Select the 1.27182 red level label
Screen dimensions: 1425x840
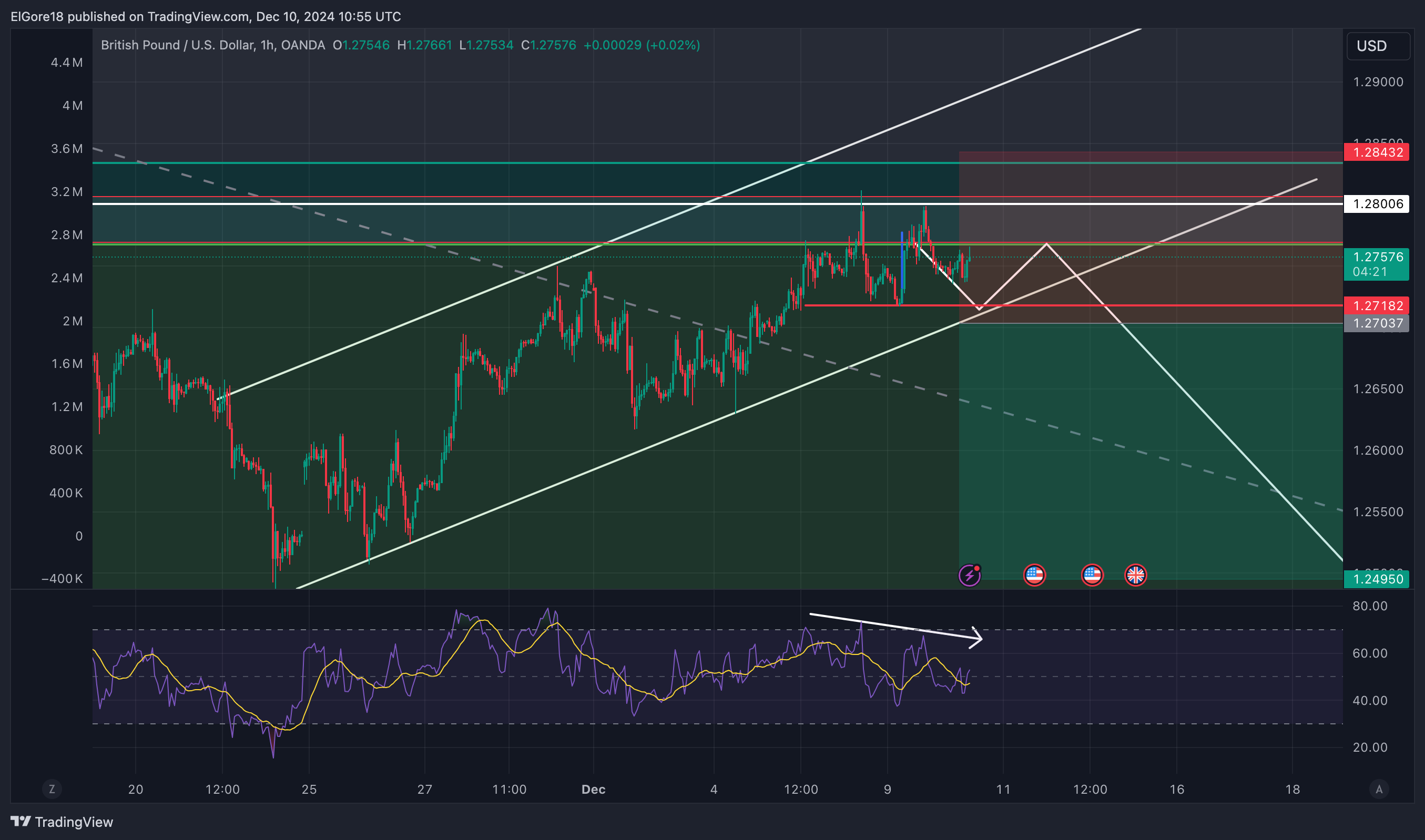pos(1376,305)
